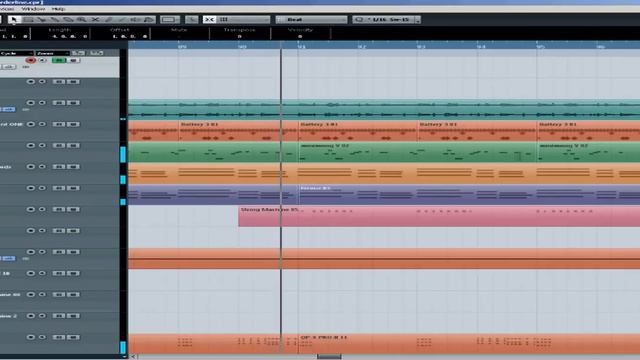Click the Transpose value field
The height and width of the screenshot is (360, 640).
240,36
